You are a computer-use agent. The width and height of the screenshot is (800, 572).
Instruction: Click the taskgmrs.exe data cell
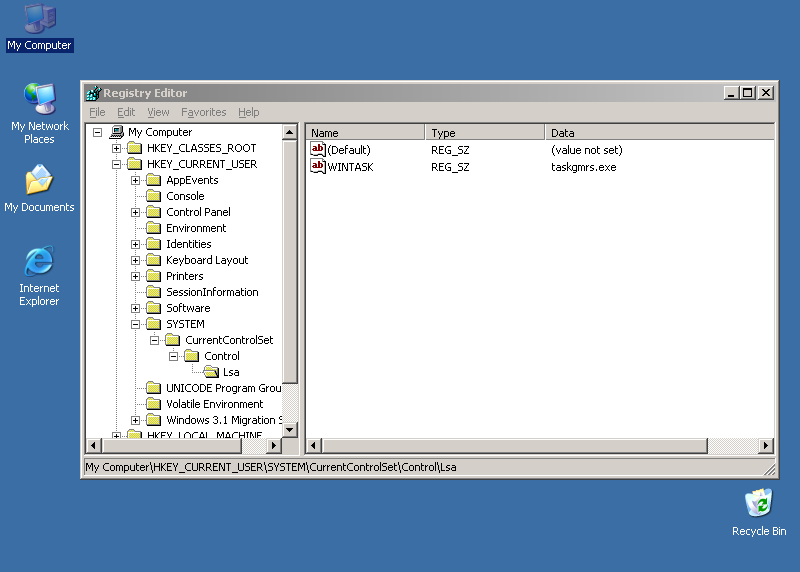[584, 167]
